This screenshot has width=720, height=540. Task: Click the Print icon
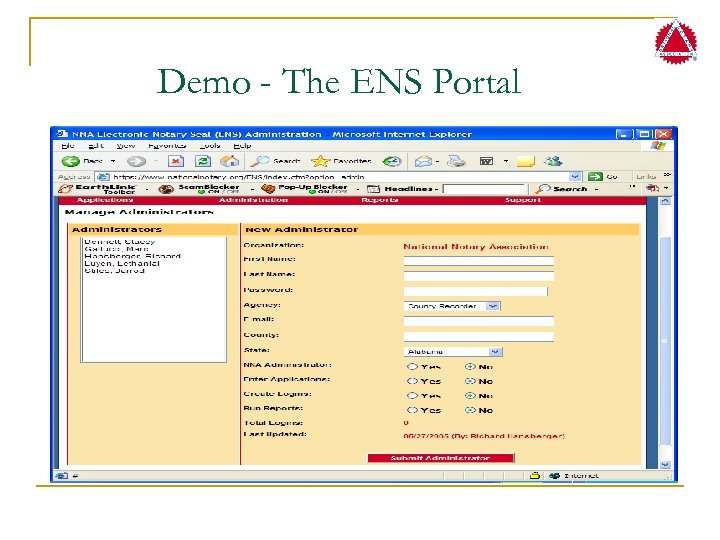point(457,161)
